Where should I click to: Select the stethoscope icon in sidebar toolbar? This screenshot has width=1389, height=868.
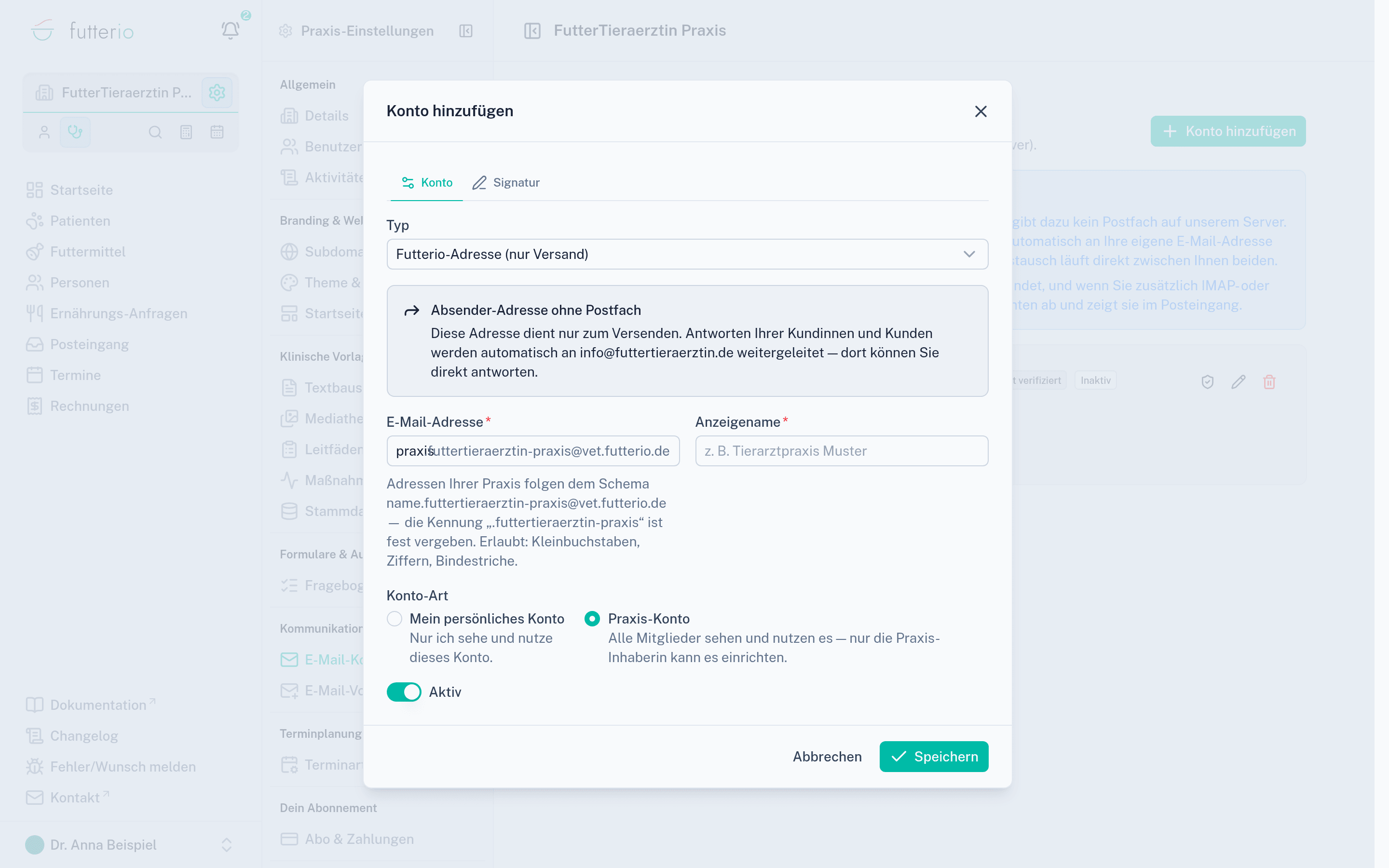pyautogui.click(x=75, y=132)
